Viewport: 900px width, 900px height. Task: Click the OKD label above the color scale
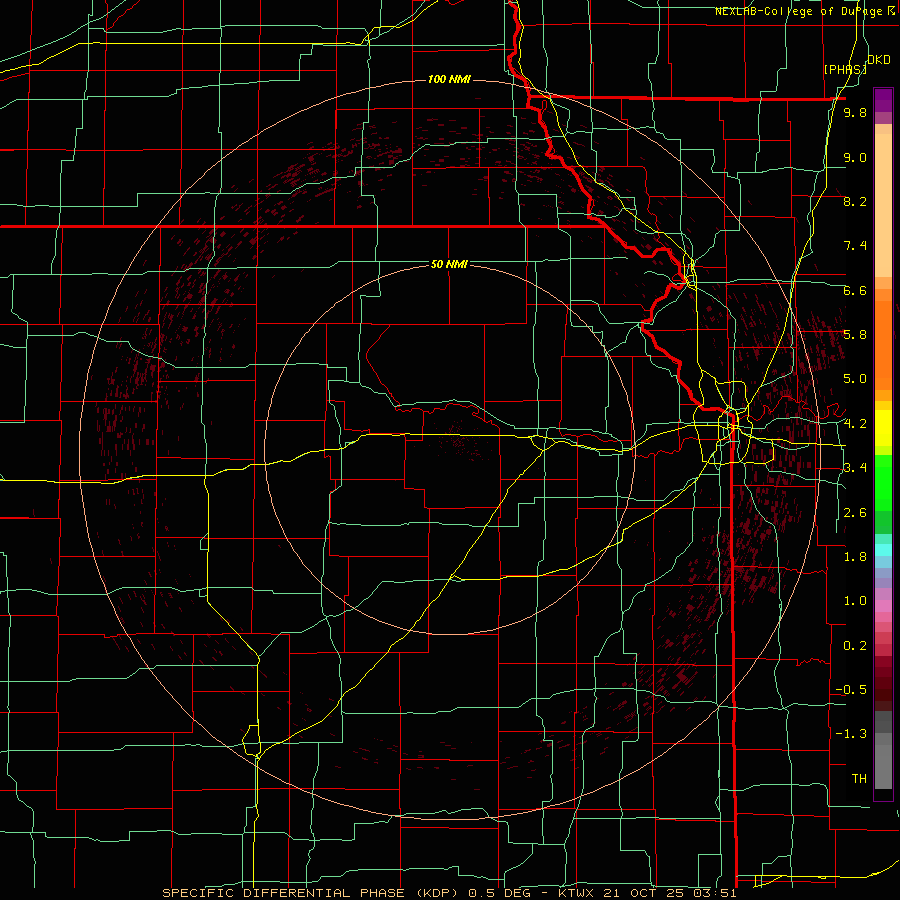click(x=879, y=60)
